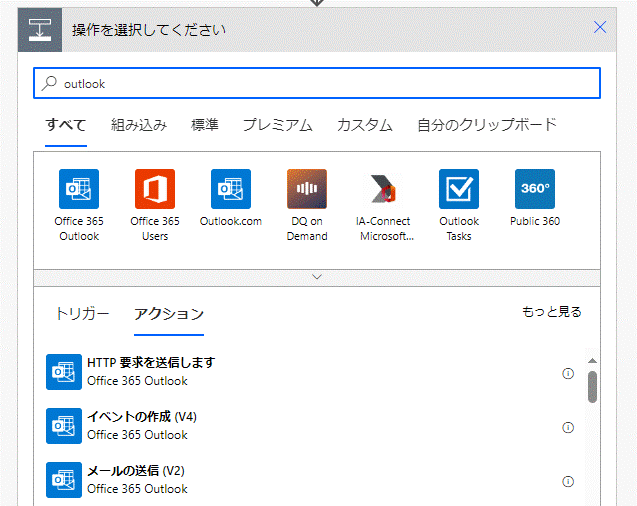Image resolution: width=637 pixels, height=506 pixels.
Task: Click the actions list scrollbar thumb
Action: 592,387
